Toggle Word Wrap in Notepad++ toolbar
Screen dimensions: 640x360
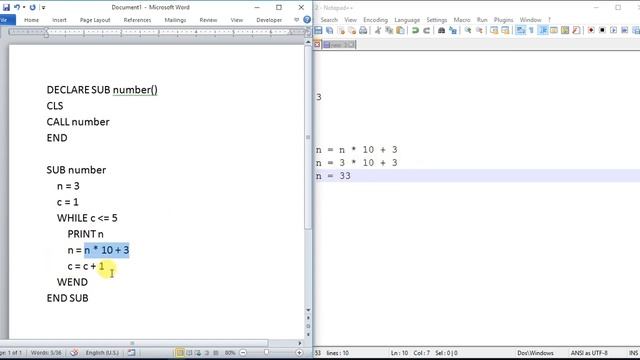coord(520,30)
